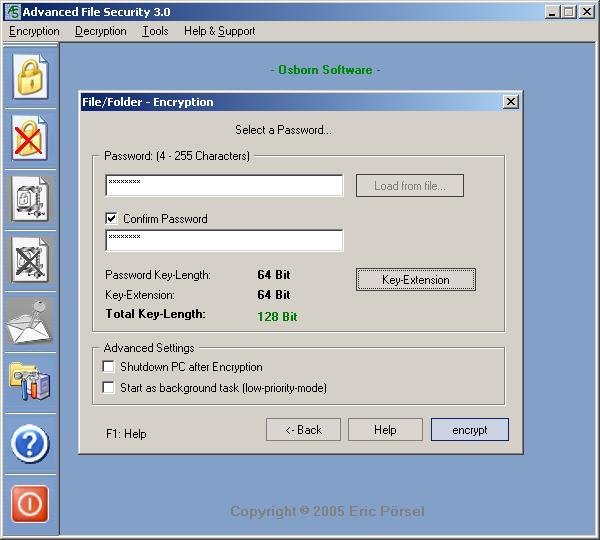This screenshot has height=540, width=600.
Task: Close the File/Folder - Encryption dialog
Action: [x=511, y=102]
